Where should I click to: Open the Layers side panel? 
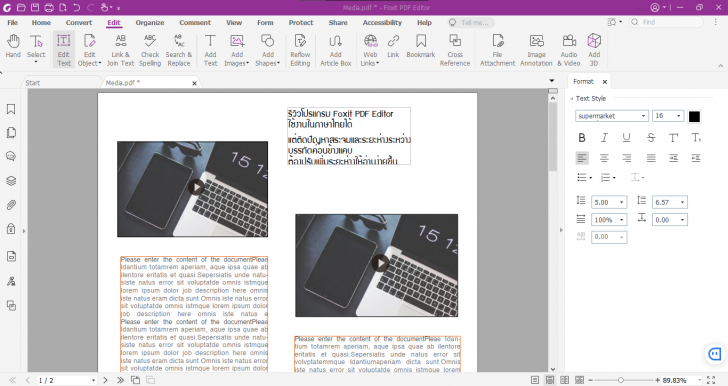11,181
